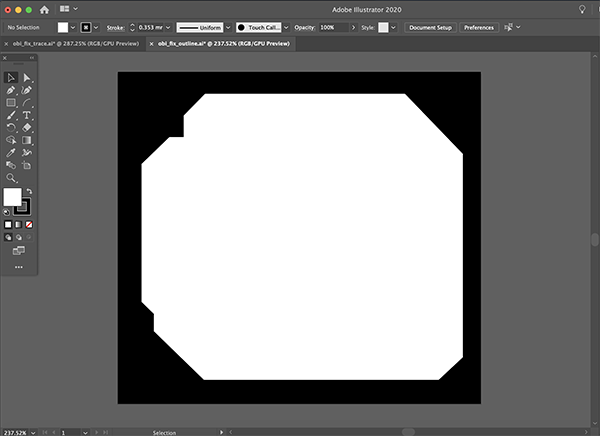Activate the Zoom tool

coord(11,178)
